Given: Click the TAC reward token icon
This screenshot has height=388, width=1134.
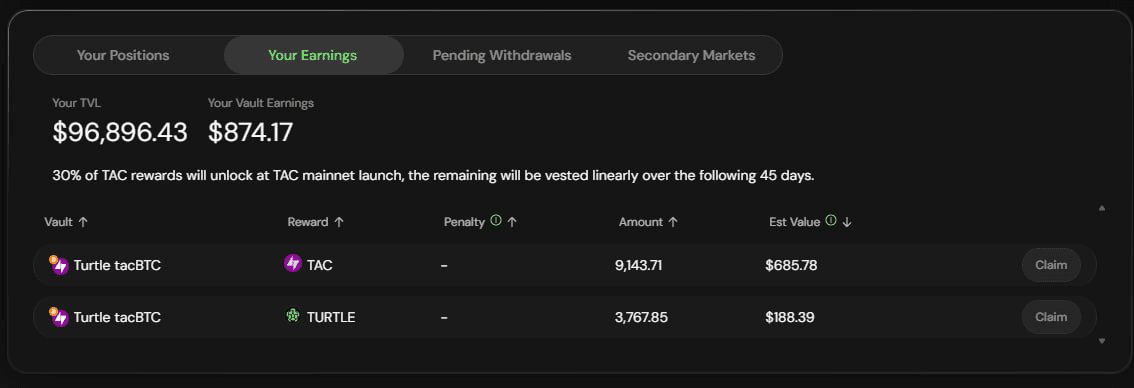Looking at the screenshot, I should point(293,263).
